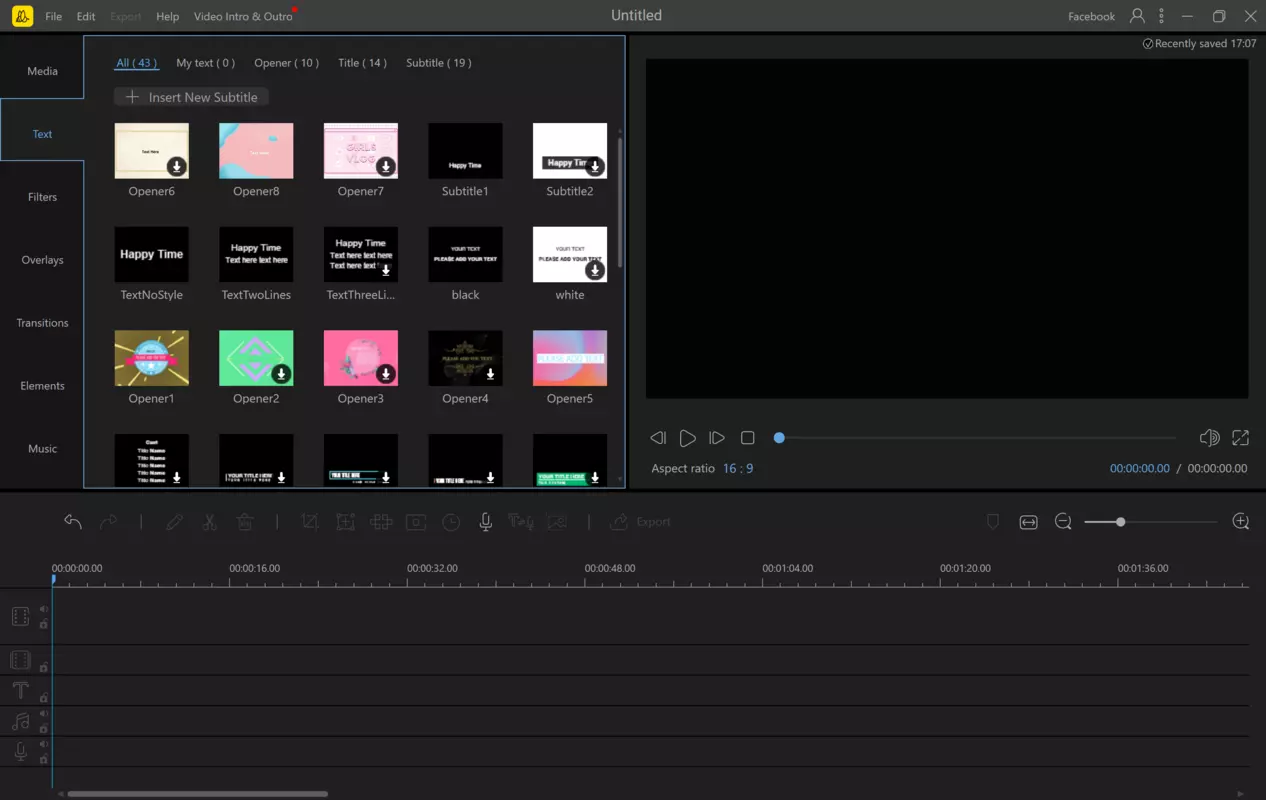
Task: Mute the voiceover microphone track
Action: (x=44, y=745)
